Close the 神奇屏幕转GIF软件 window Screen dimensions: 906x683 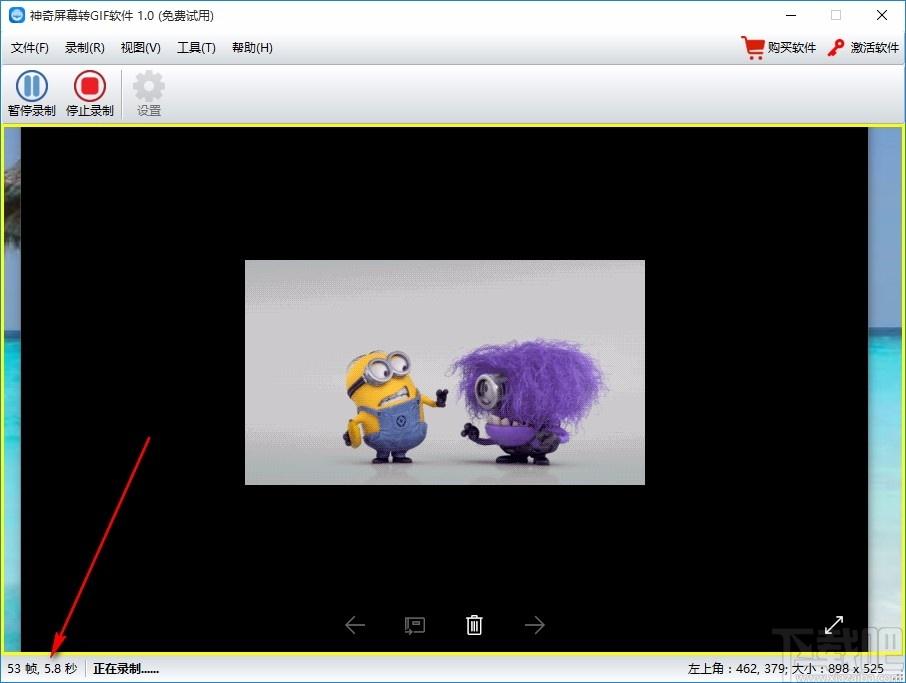pyautogui.click(x=882, y=16)
